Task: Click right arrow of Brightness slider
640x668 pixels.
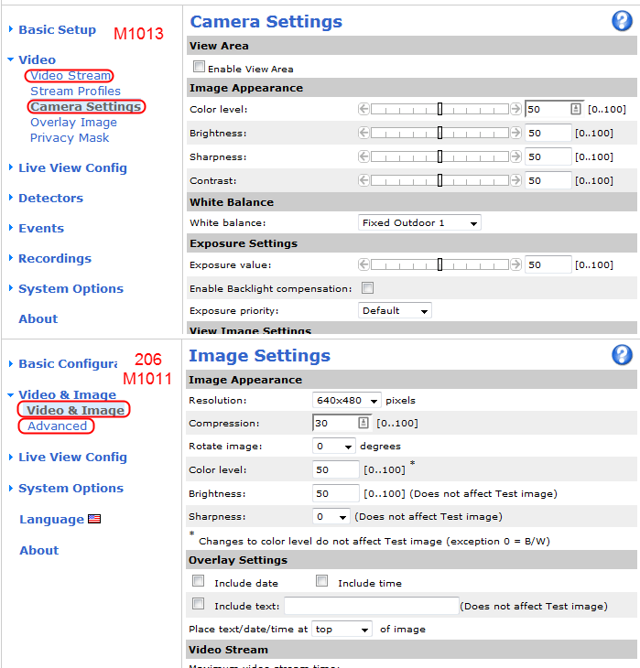Action: point(517,133)
